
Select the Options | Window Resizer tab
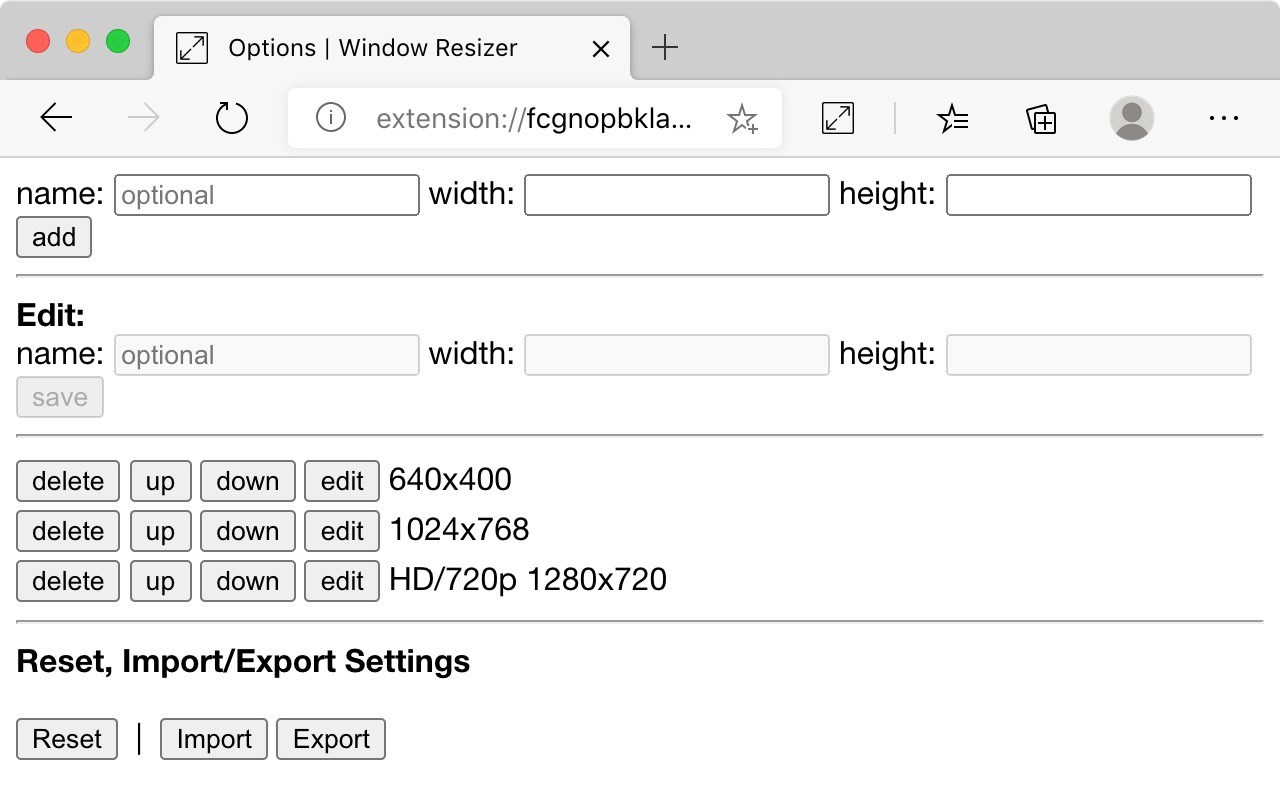(372, 48)
